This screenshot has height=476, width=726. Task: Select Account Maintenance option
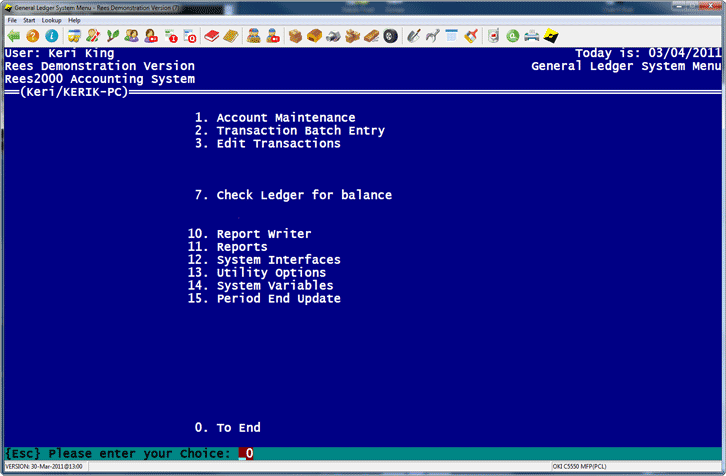pos(285,118)
